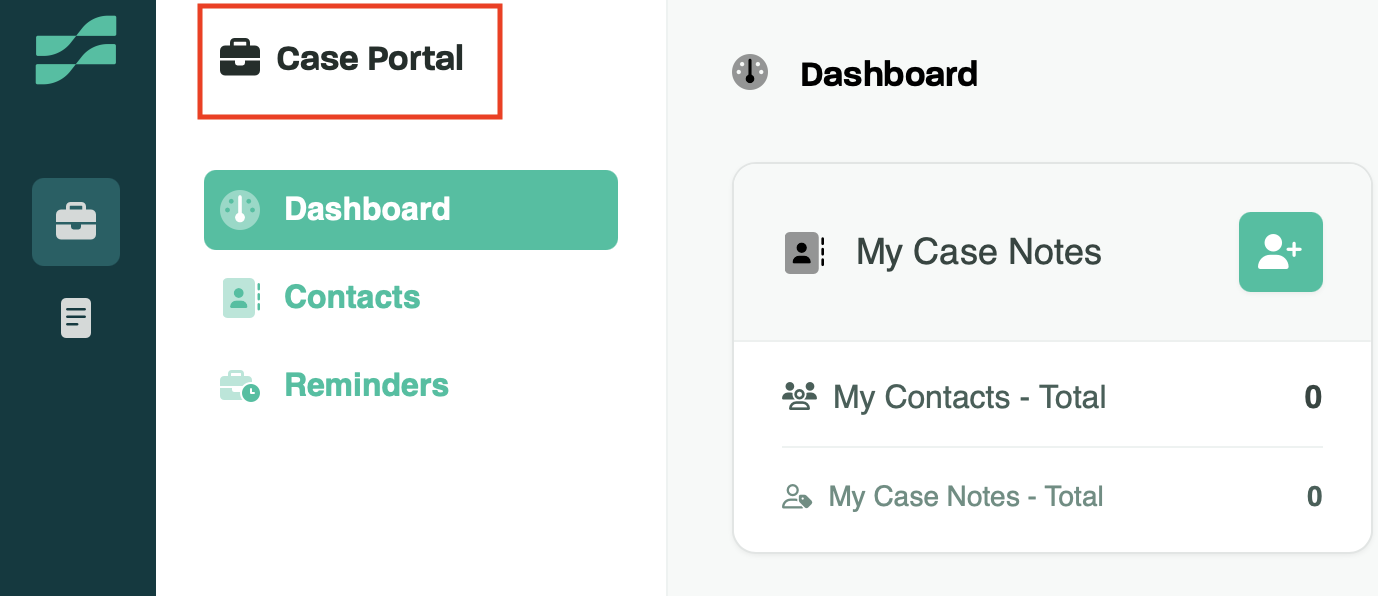Click the Reminders briefcase-clock icon in the sidebar
The width and height of the screenshot is (1378, 596).
(x=240, y=385)
